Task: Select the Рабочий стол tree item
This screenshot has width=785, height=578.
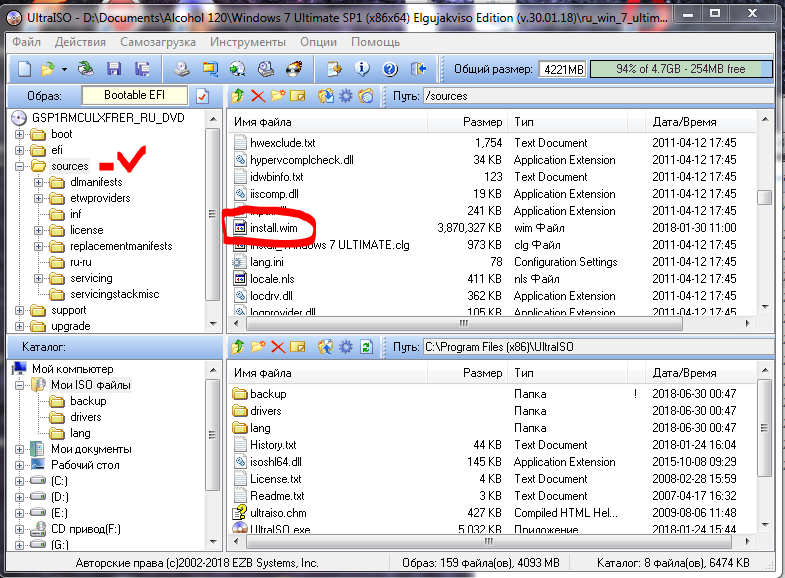Action: click(85, 465)
